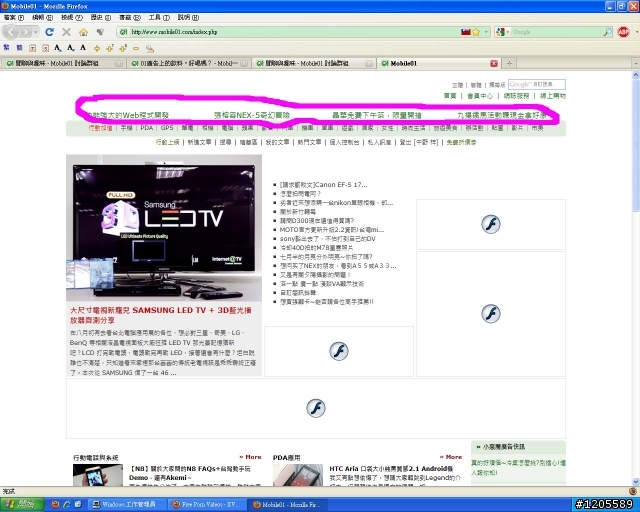Switch to Mobile01 Firefox taskbar button
Screen dimensions: 640x512
pyautogui.click(x=287, y=504)
